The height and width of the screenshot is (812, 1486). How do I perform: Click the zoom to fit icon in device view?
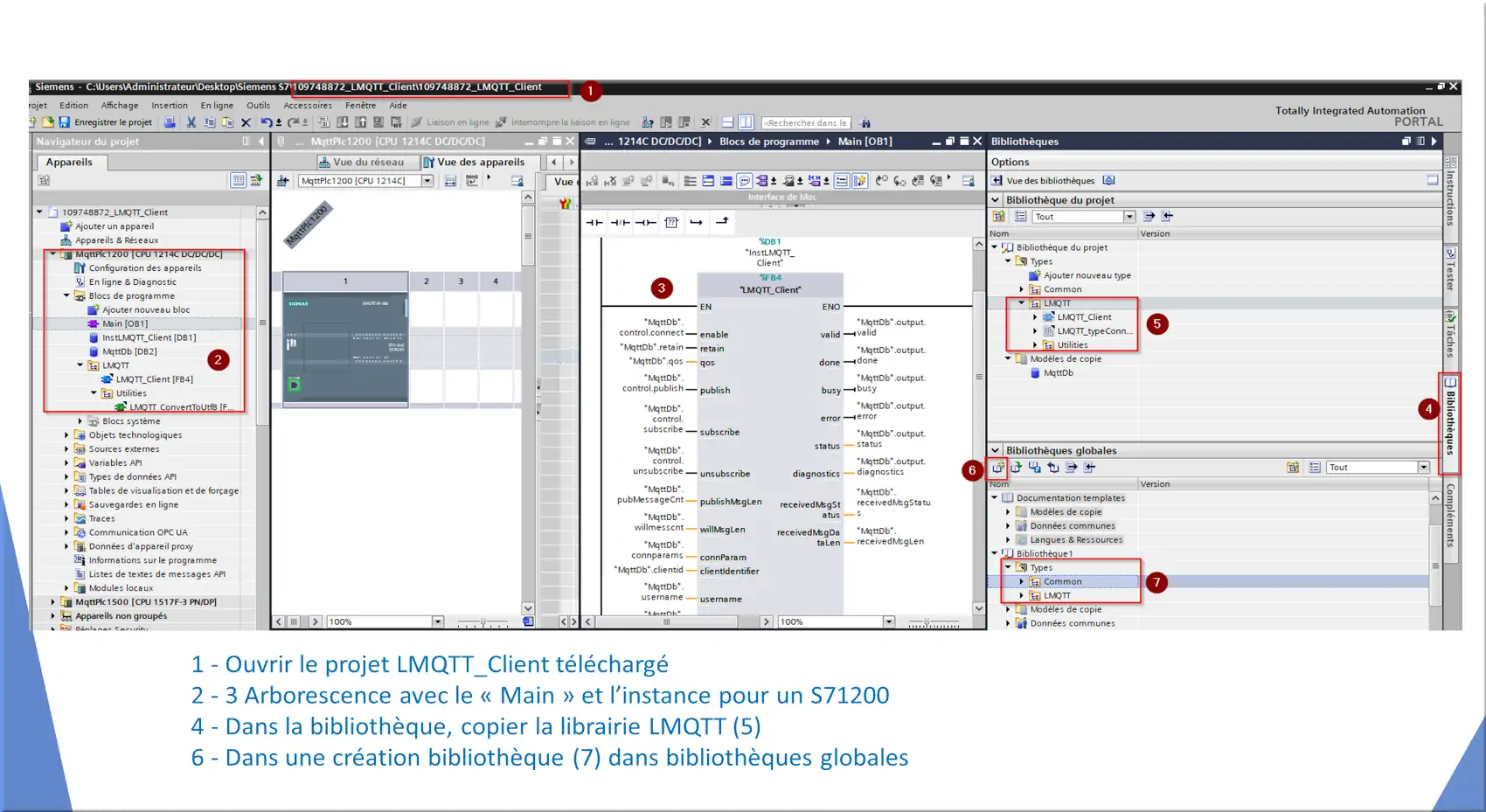tap(450, 181)
